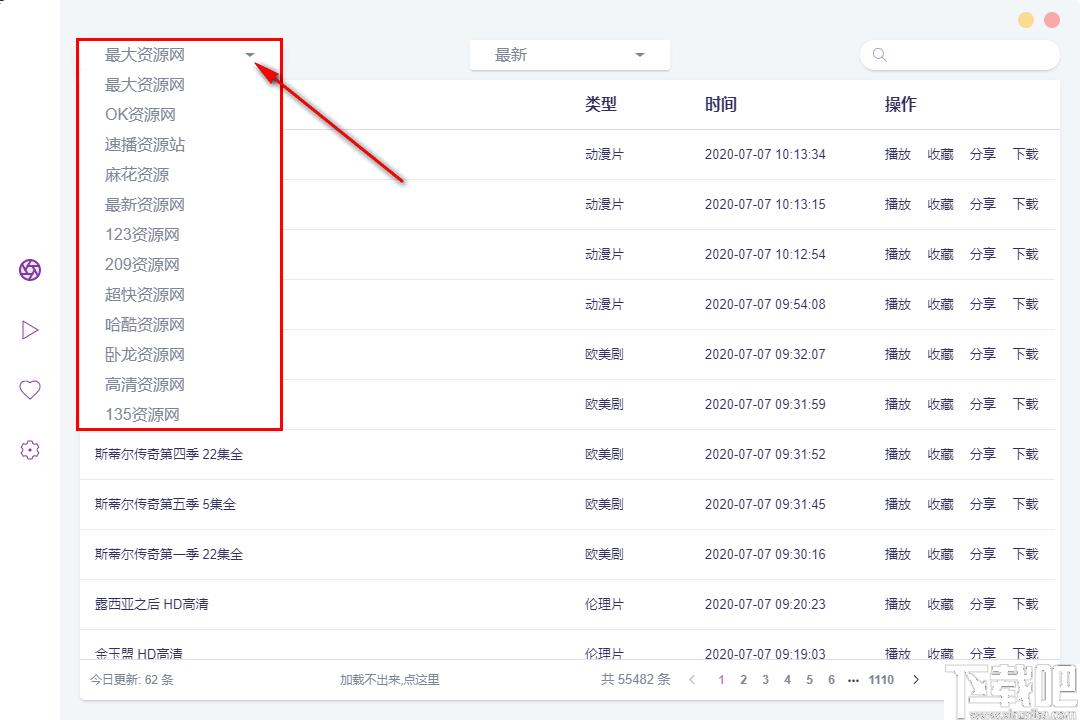Click the 加载不出来,点这里 link
1080x720 pixels.
click(389, 680)
